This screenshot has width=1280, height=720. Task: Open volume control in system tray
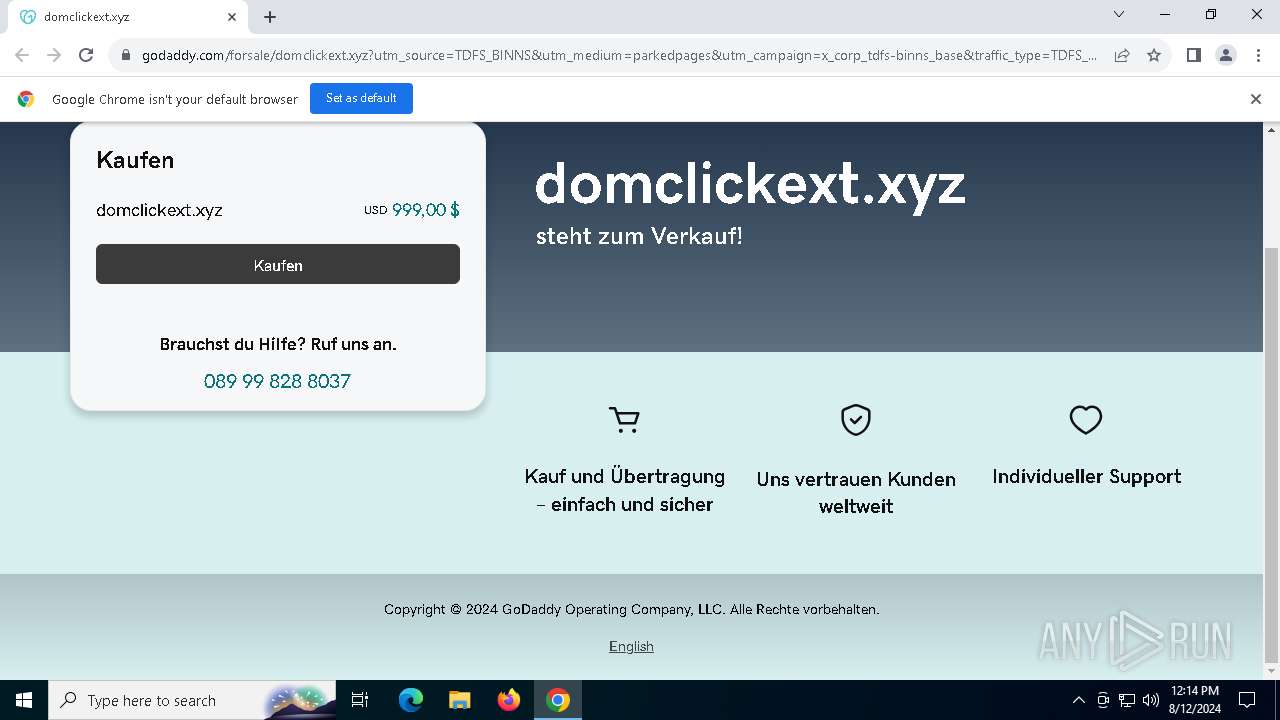pos(1150,700)
